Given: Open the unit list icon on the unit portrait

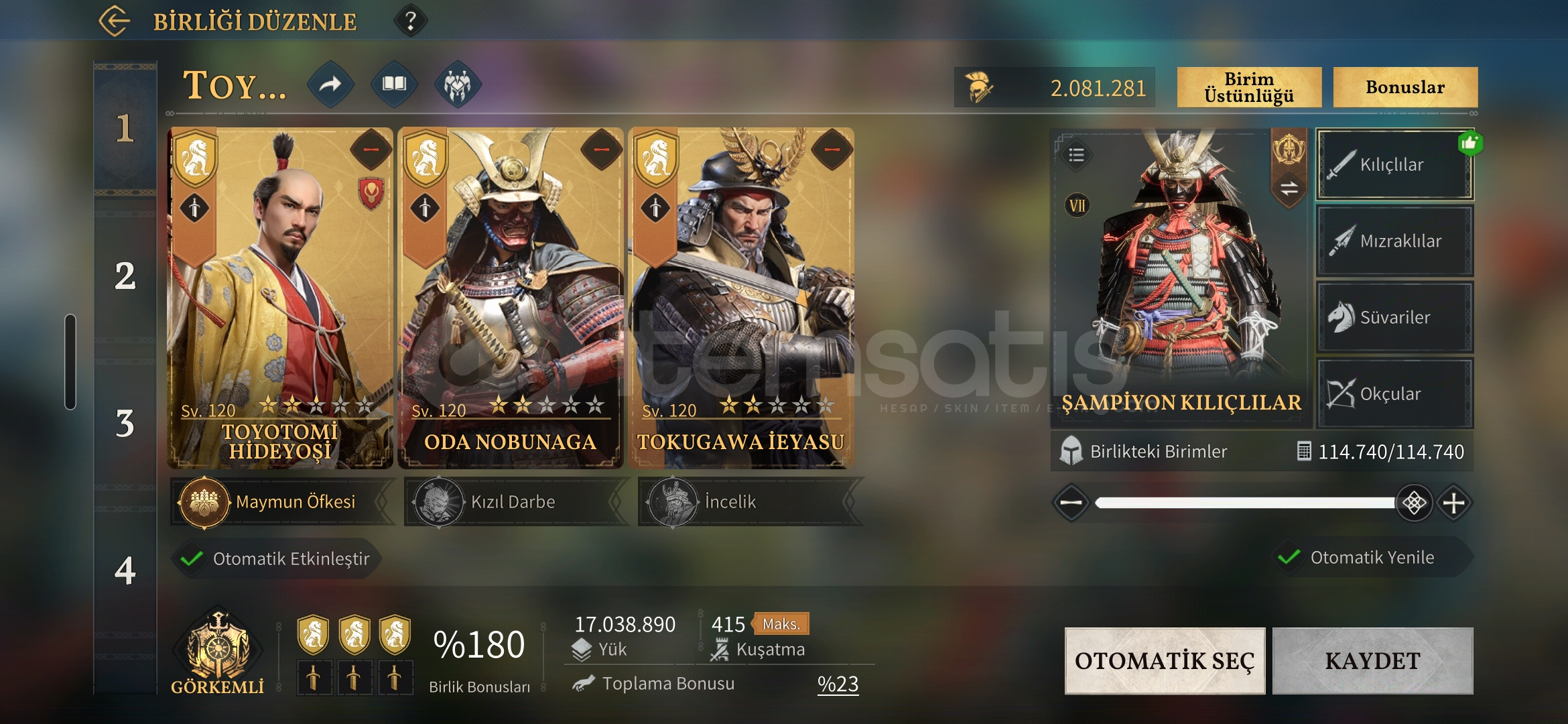Looking at the screenshot, I should (1076, 155).
